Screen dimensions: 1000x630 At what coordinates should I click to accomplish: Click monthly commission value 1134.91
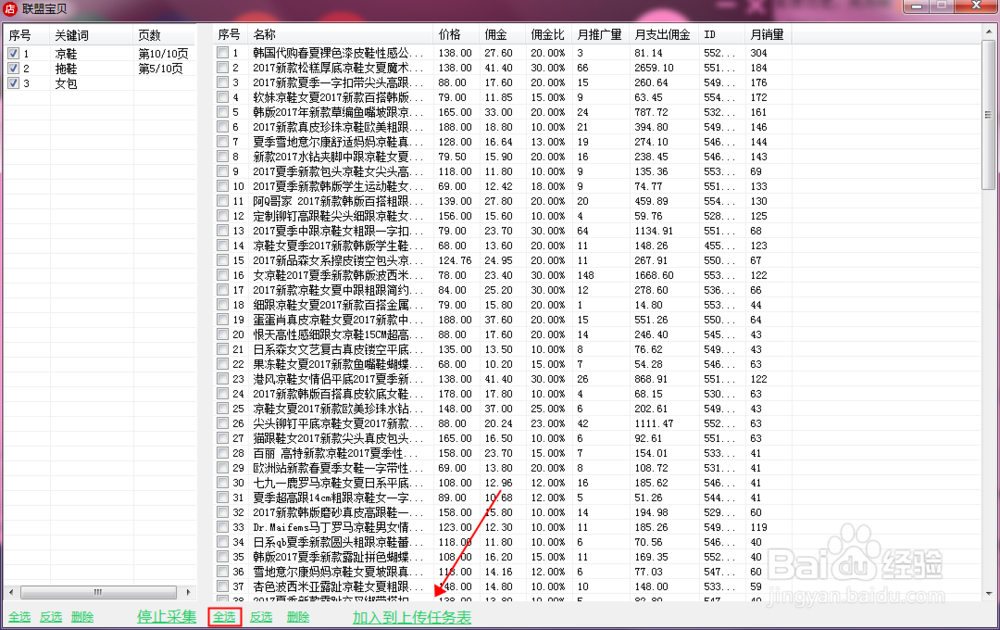[654, 231]
